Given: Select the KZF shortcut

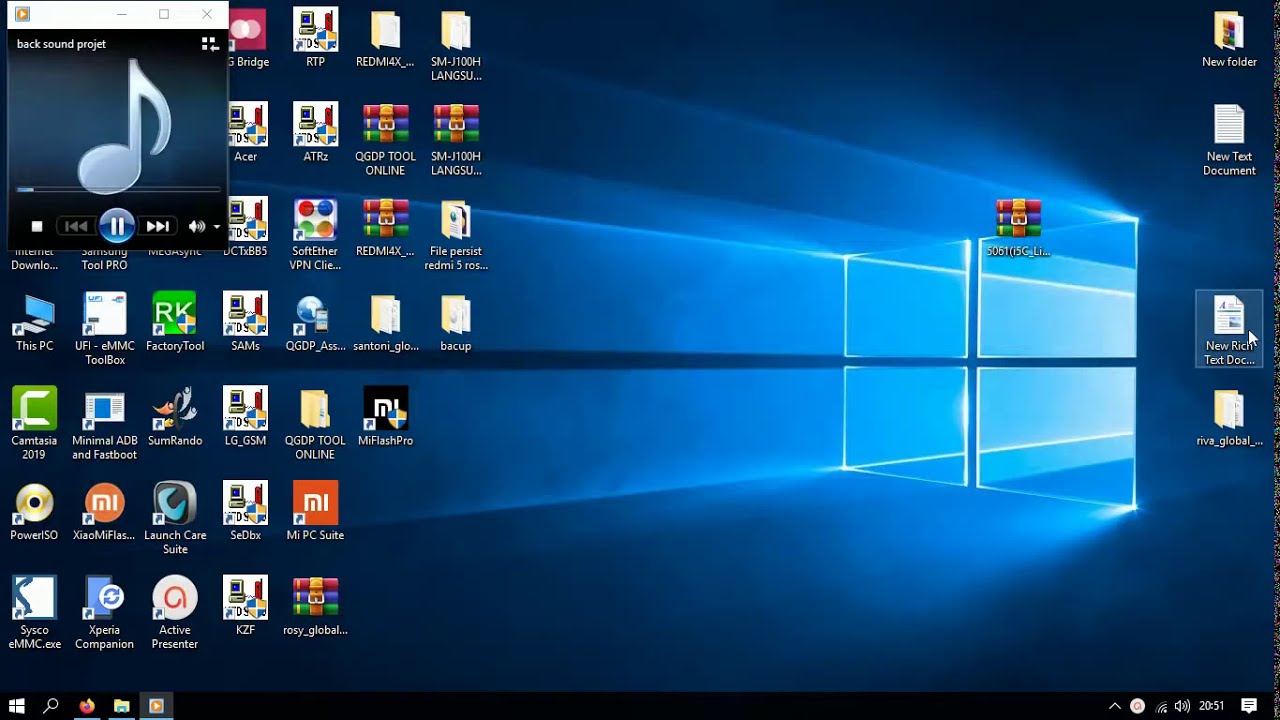Looking at the screenshot, I should (x=245, y=607).
